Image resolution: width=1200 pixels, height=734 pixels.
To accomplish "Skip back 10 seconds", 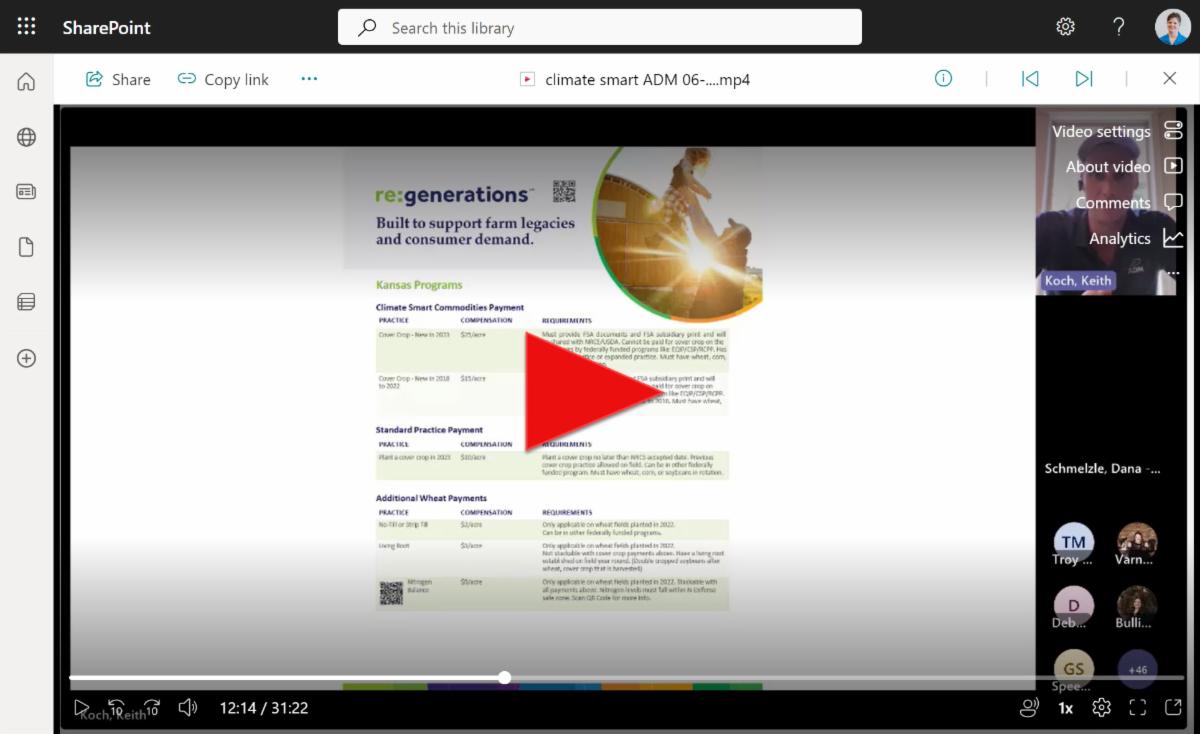I will click(116, 708).
